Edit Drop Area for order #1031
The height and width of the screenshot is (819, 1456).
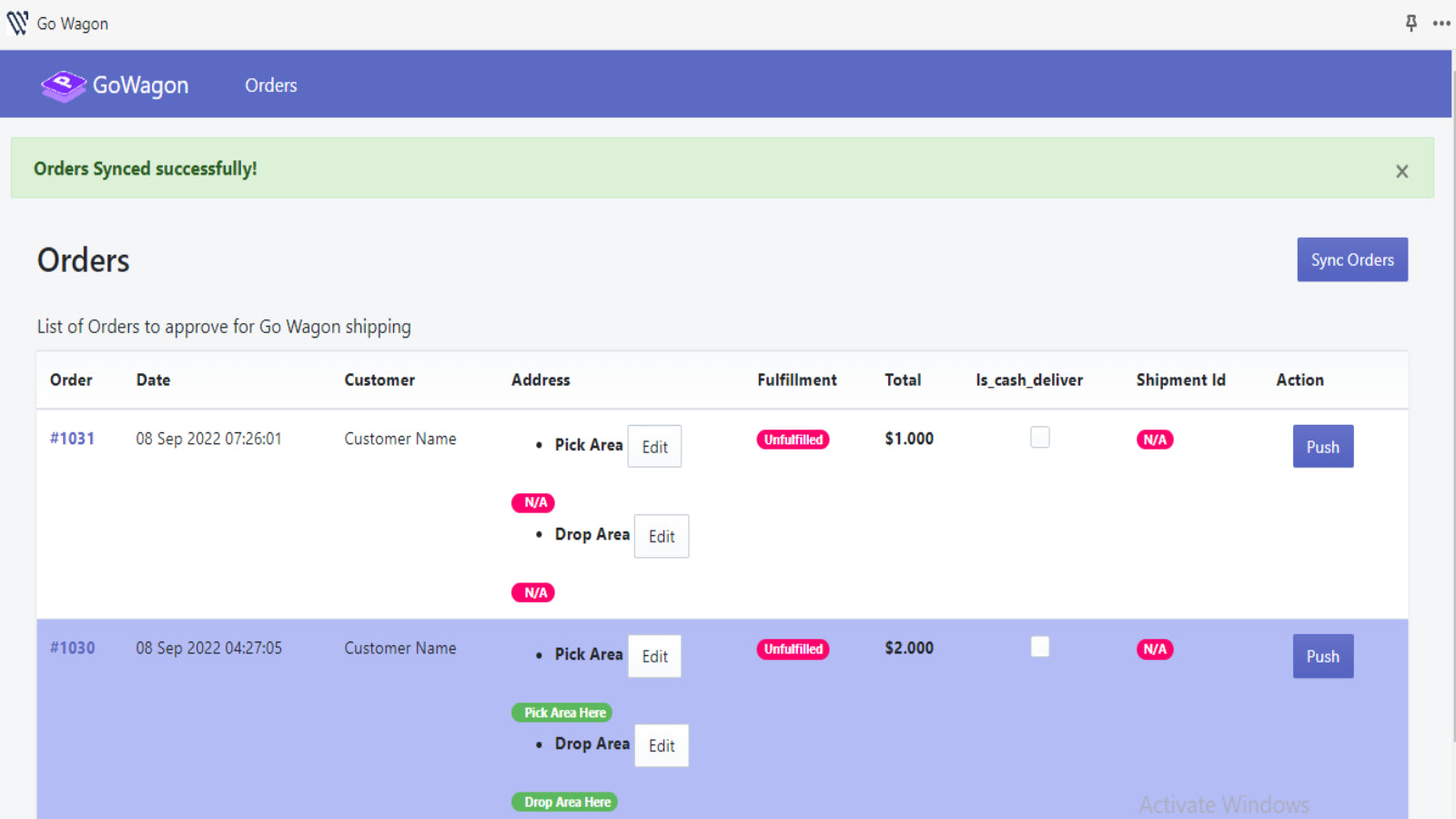coord(661,536)
